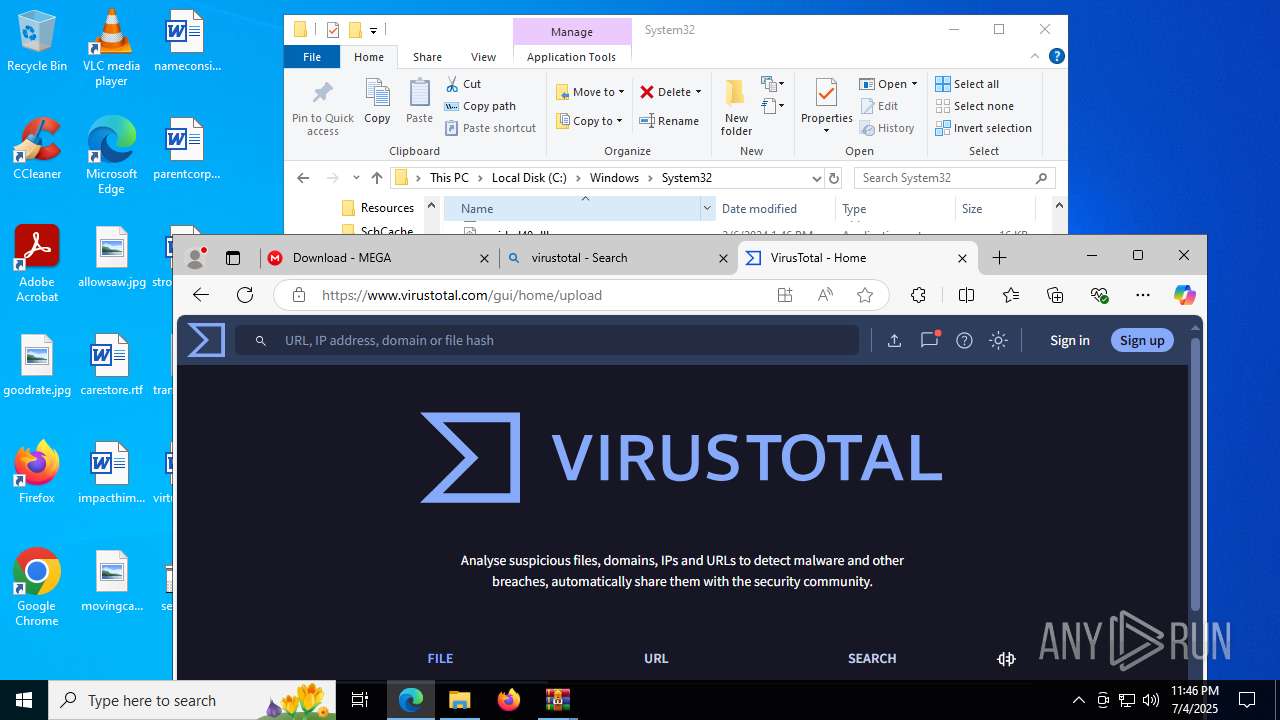Go up one folder level in Explorer

click(x=377, y=178)
